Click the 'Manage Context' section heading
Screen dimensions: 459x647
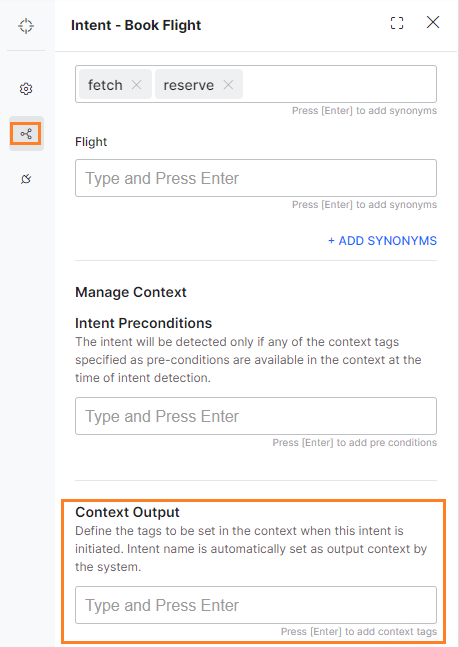[131, 292]
